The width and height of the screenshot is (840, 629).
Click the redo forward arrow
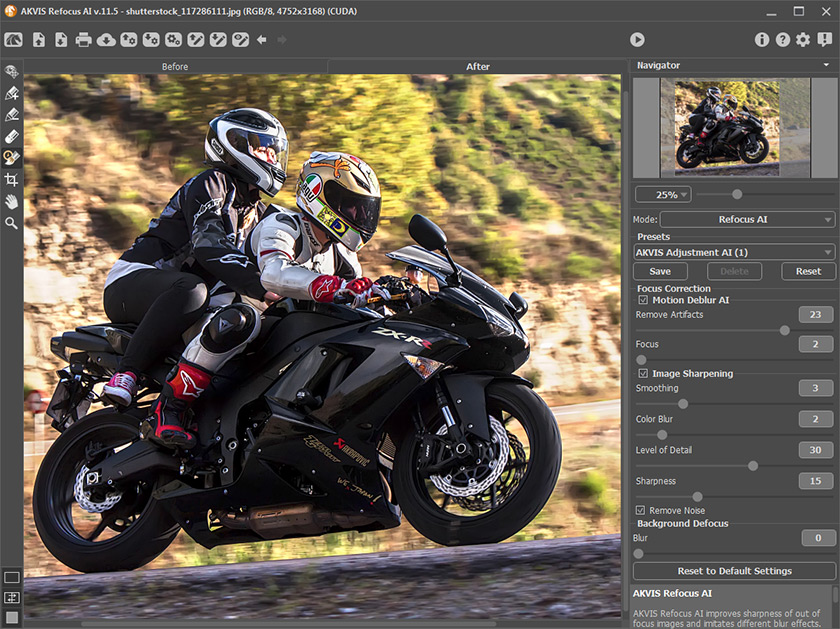tap(281, 40)
